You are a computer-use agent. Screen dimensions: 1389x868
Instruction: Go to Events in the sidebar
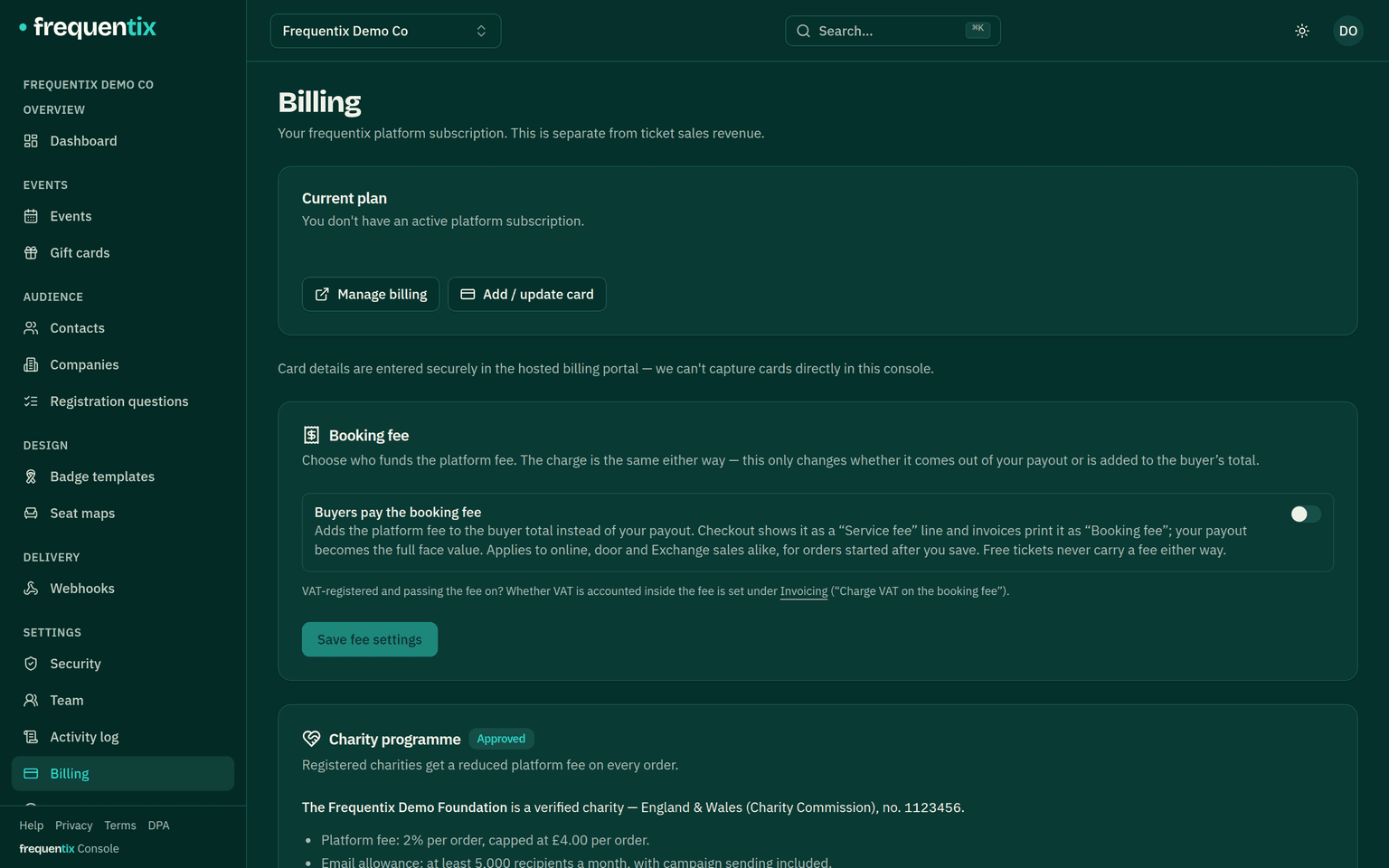[123, 216]
